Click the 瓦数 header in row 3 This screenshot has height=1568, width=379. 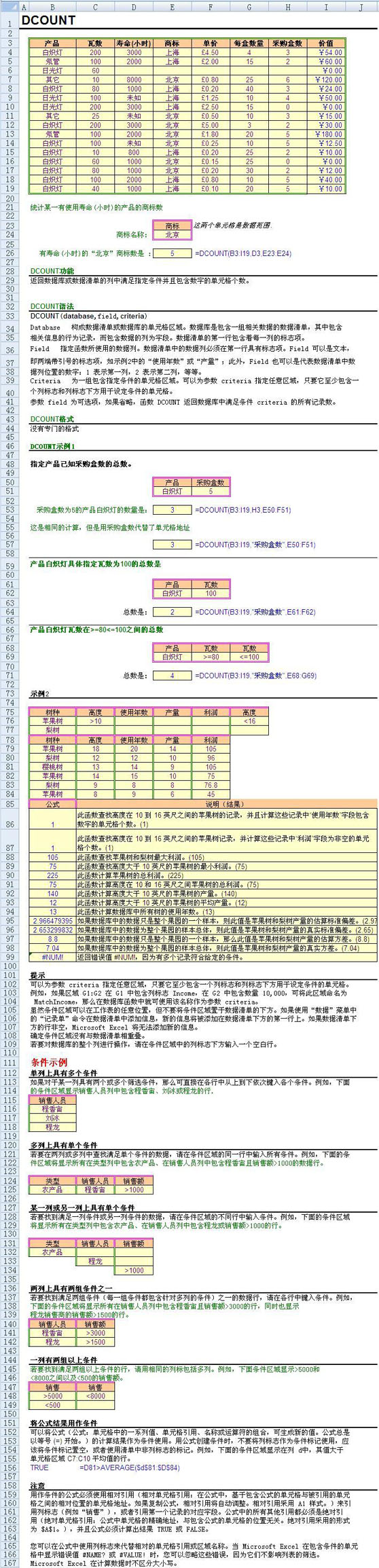tap(95, 43)
